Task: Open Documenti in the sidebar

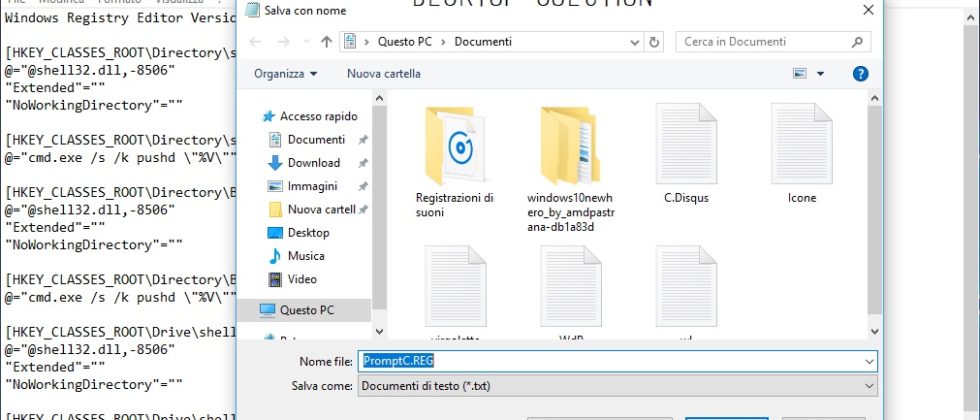Action: point(316,139)
